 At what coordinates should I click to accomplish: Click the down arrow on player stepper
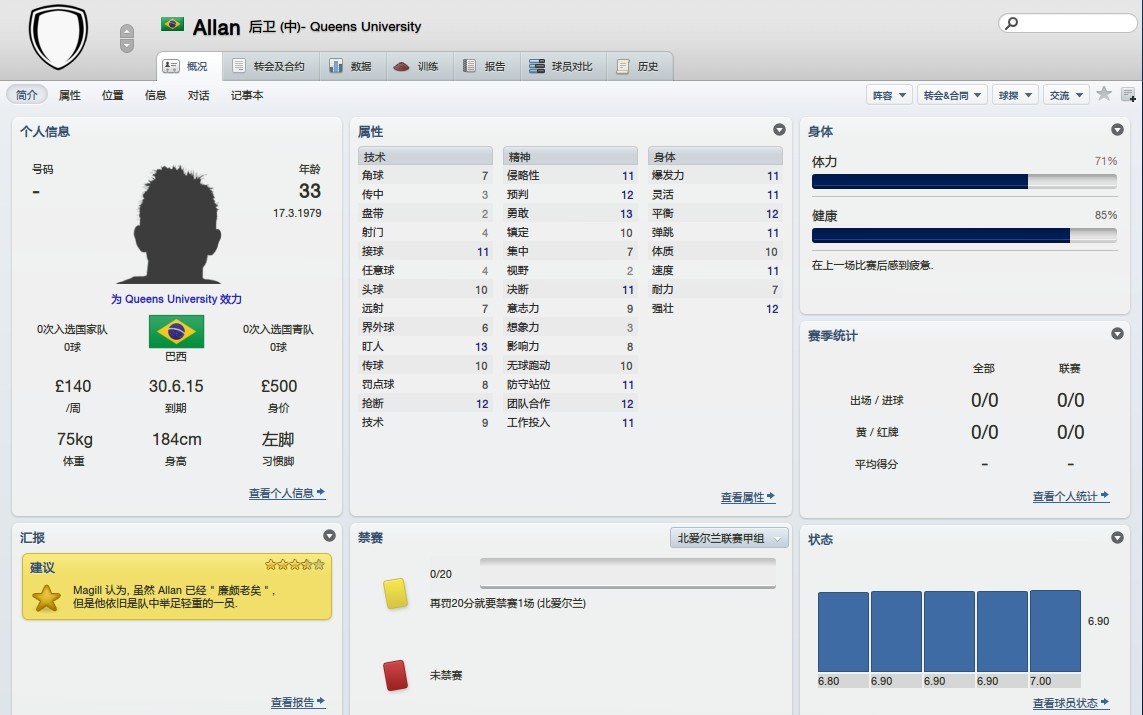tap(127, 45)
